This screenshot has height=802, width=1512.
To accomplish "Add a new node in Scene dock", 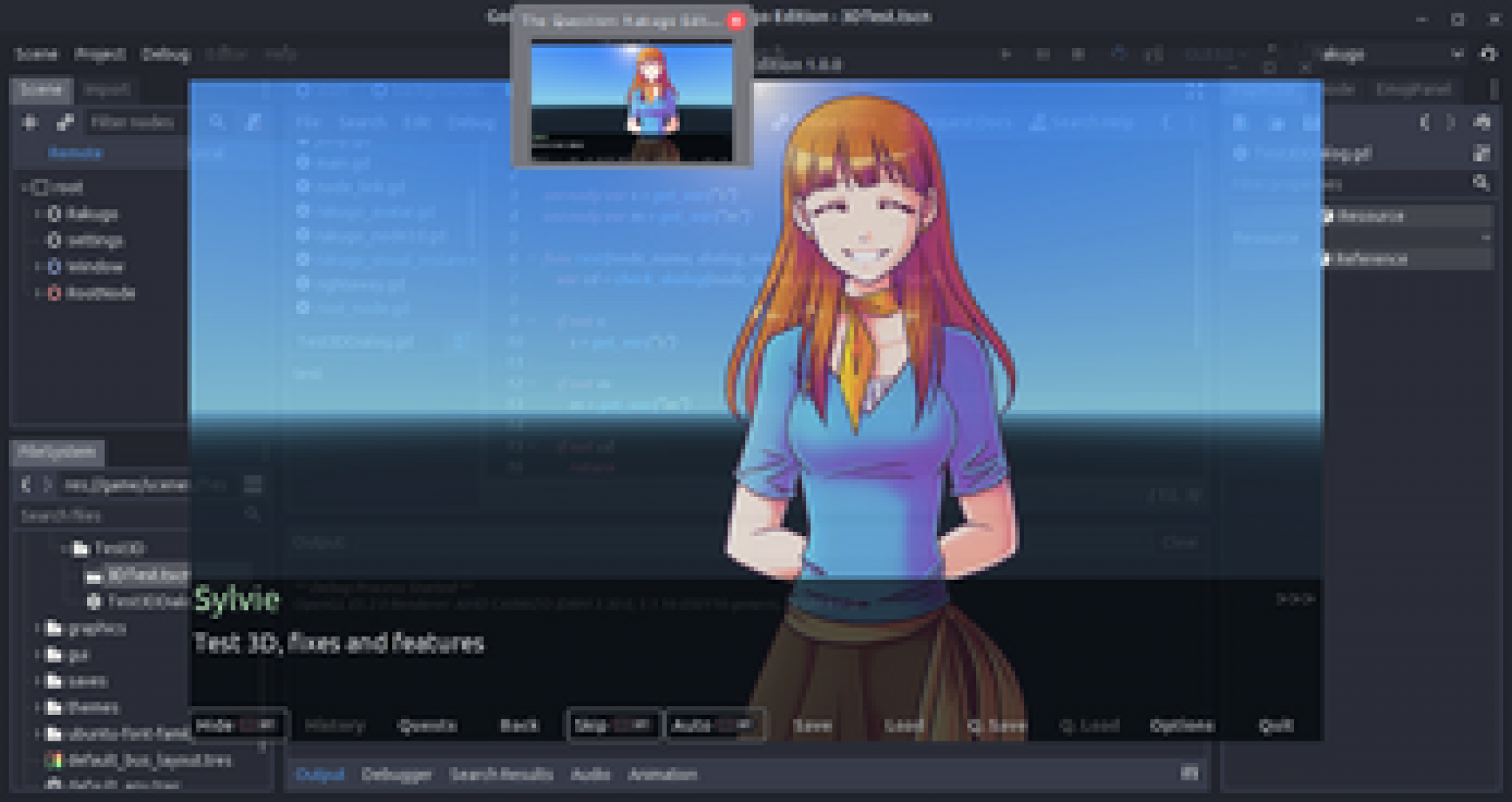I will click(30, 122).
